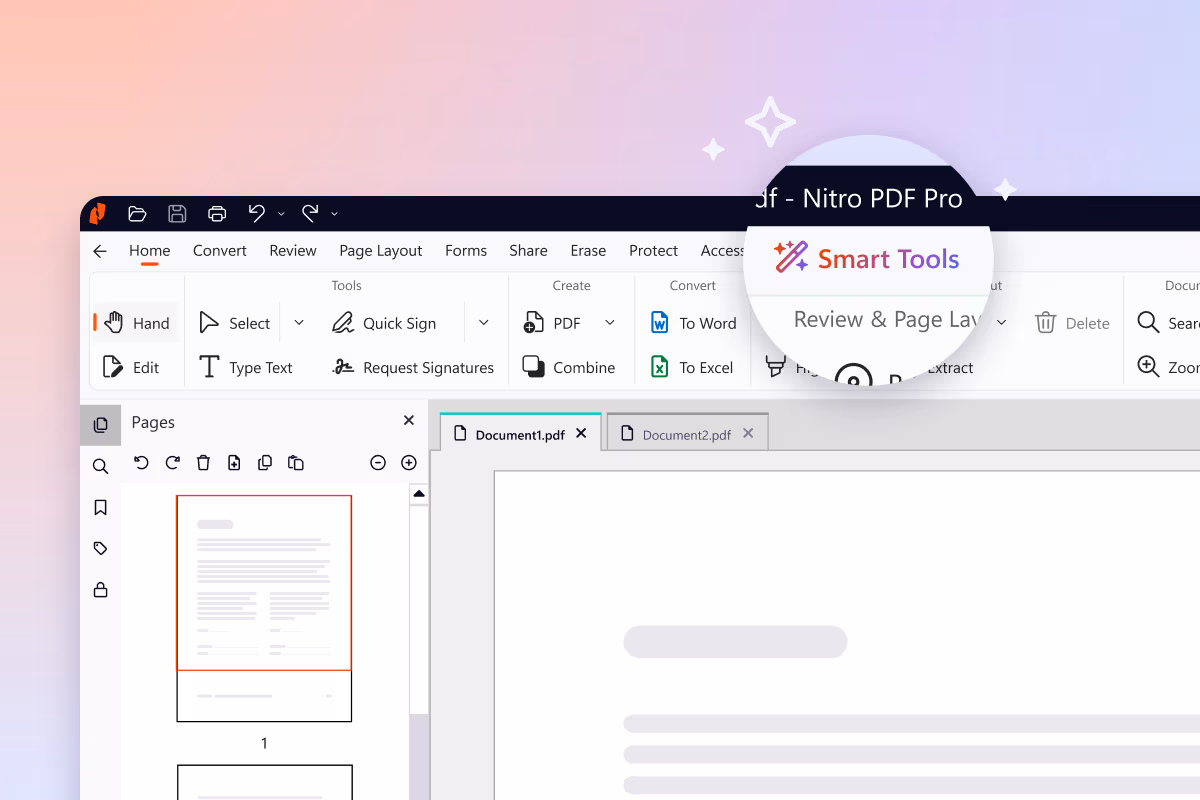This screenshot has height=800, width=1200.
Task: Print the document via the printer icon
Action: coord(217,213)
